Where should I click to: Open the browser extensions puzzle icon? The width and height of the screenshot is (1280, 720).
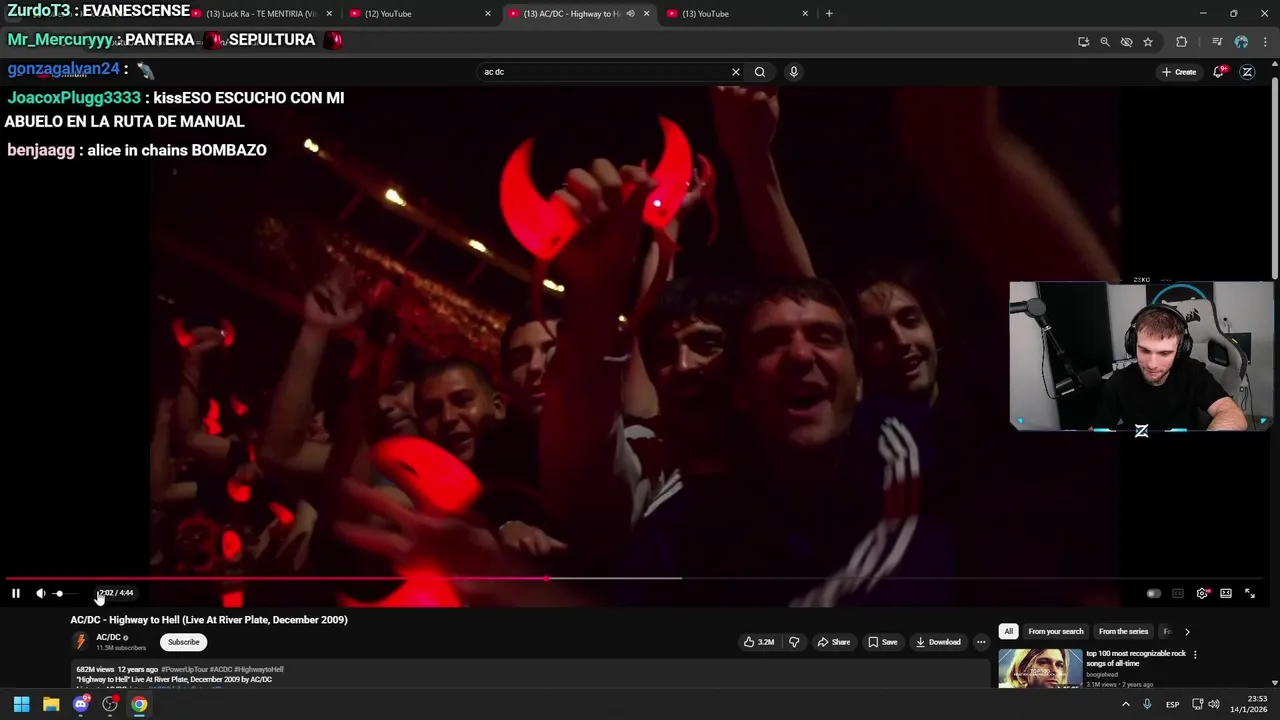(x=1182, y=42)
